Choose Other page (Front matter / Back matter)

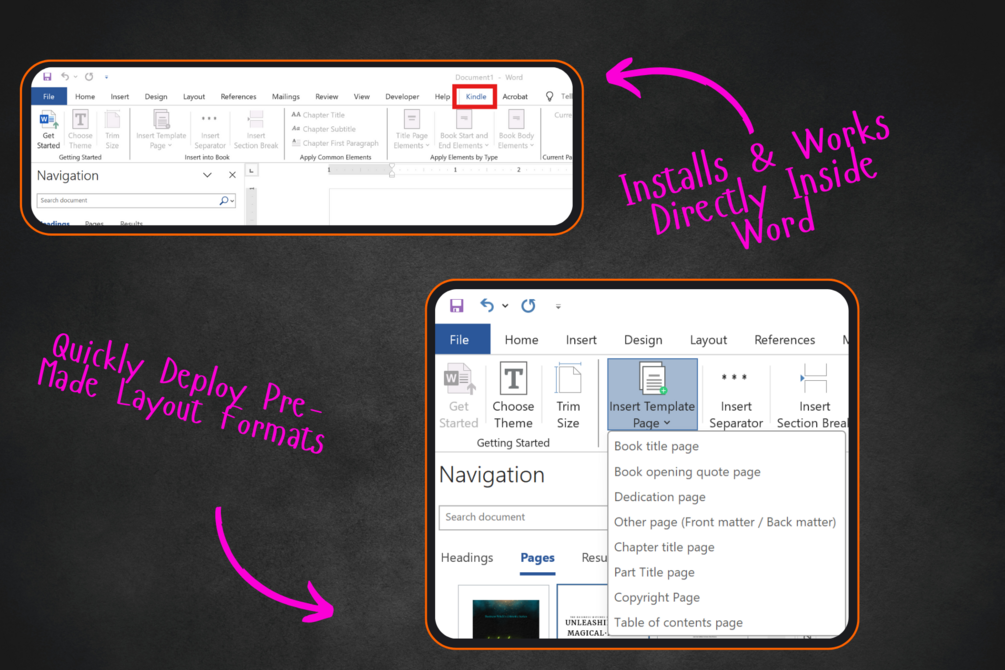(726, 522)
